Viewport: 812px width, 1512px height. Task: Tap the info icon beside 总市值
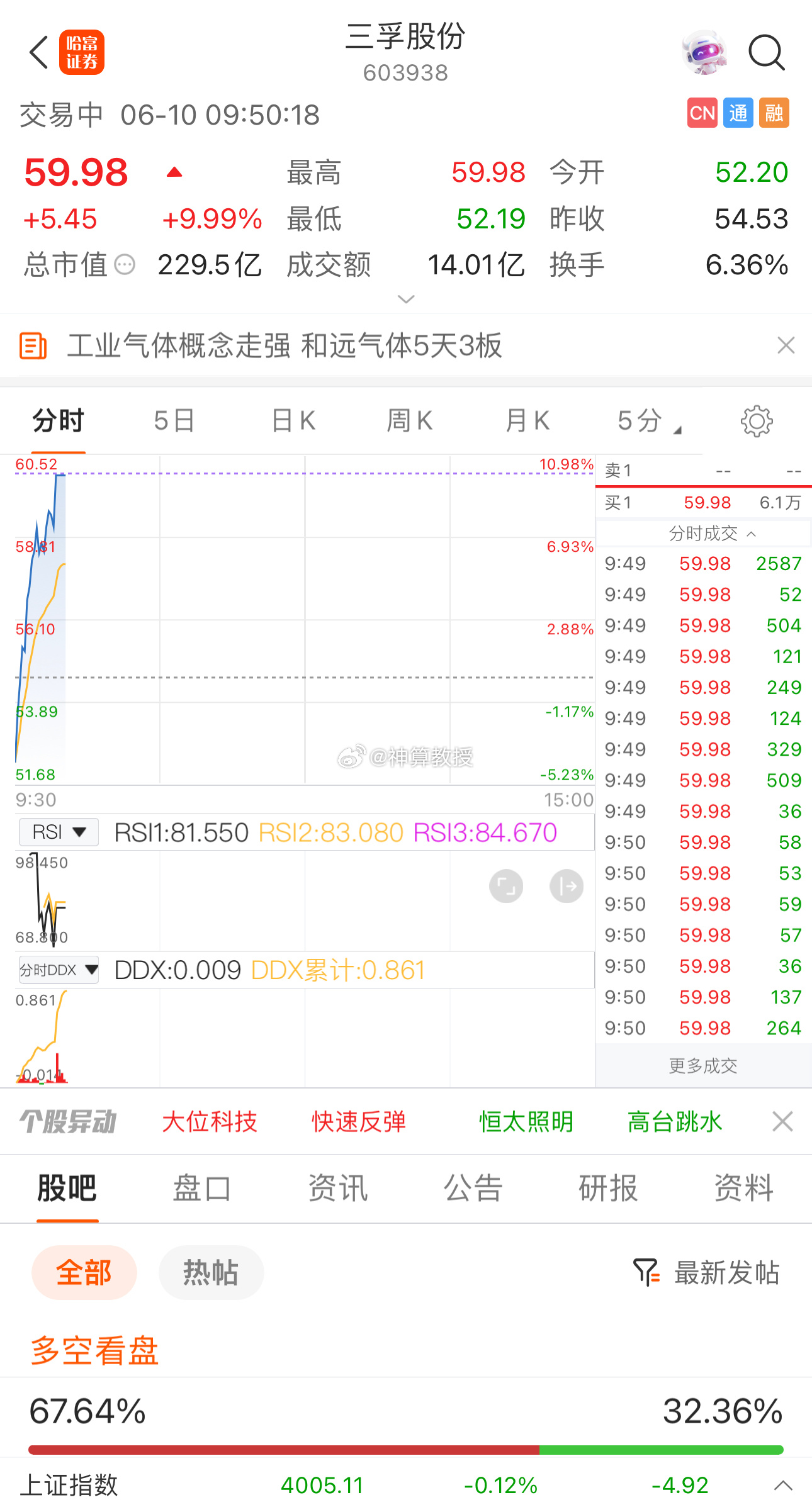[x=125, y=264]
